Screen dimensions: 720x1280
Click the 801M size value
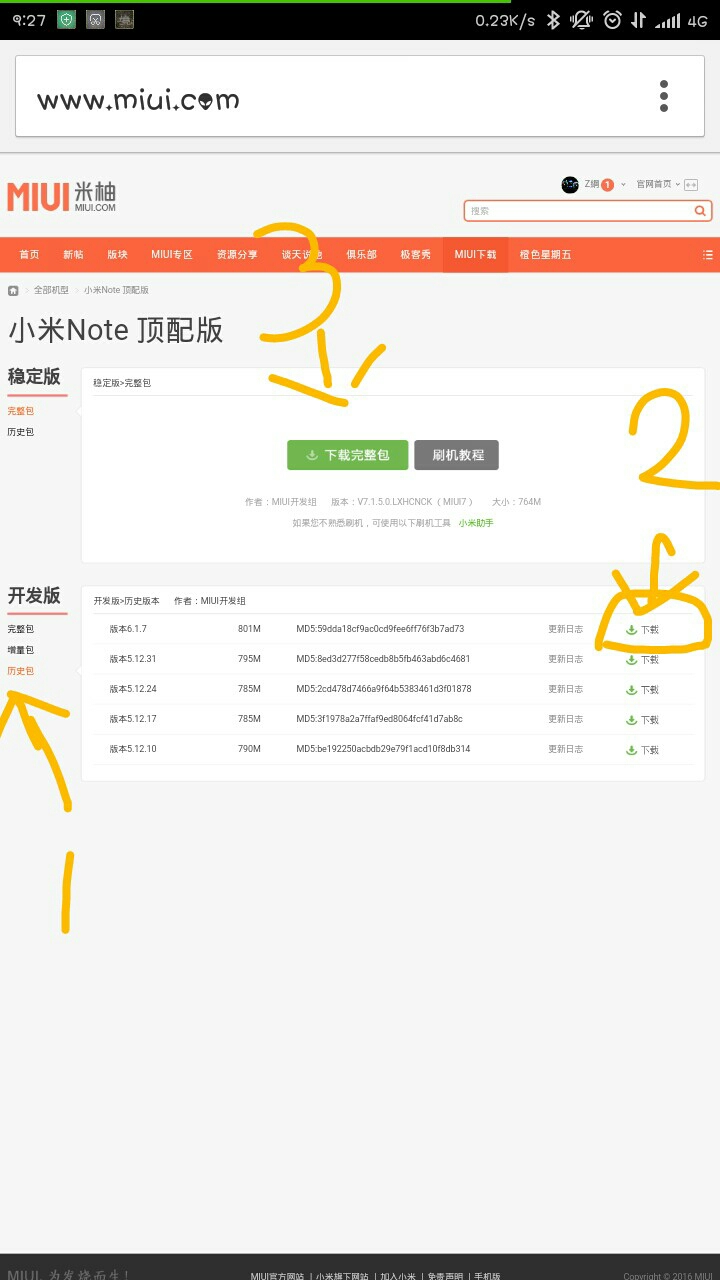click(249, 629)
